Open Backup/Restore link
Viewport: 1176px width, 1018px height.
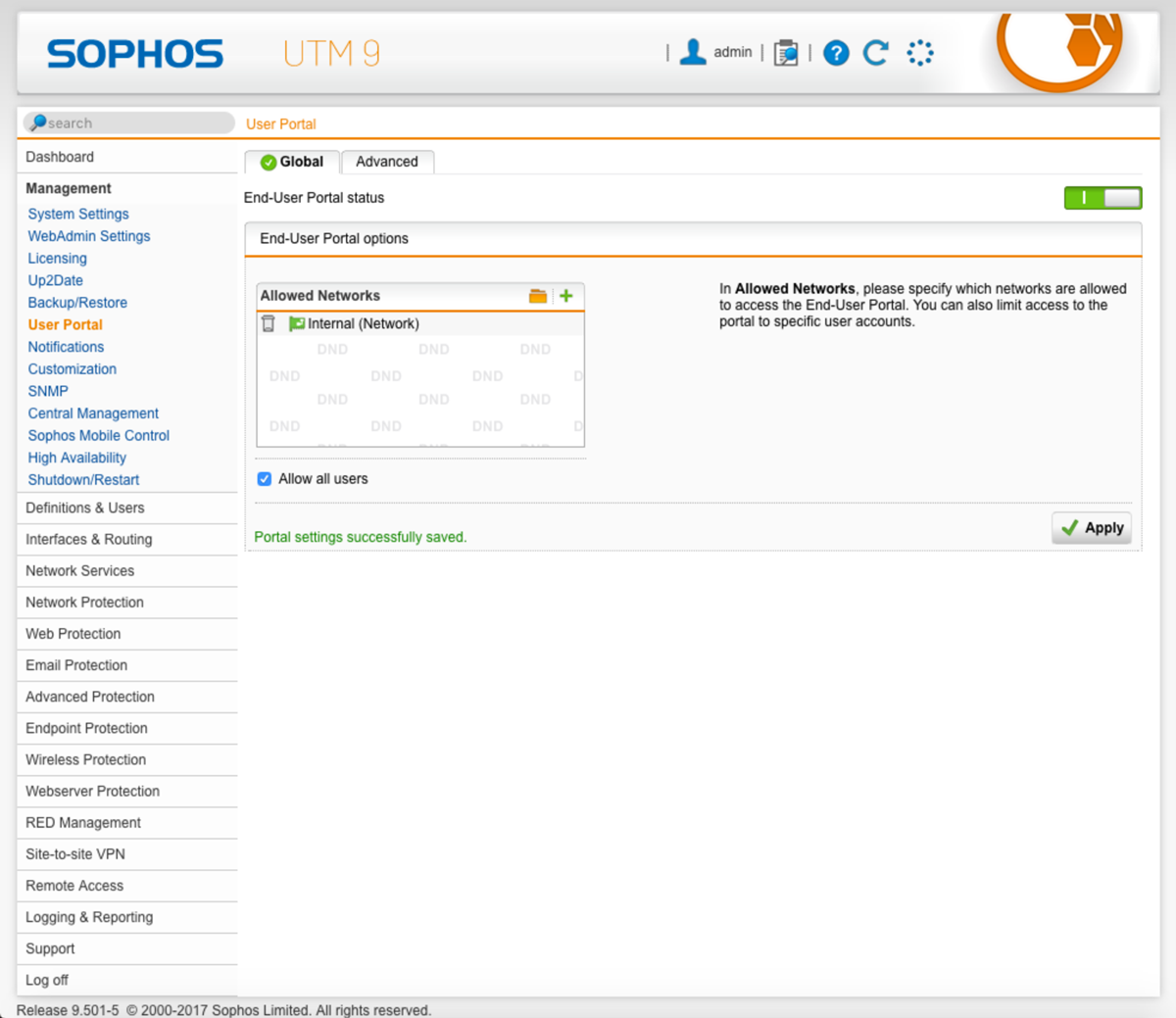point(77,303)
